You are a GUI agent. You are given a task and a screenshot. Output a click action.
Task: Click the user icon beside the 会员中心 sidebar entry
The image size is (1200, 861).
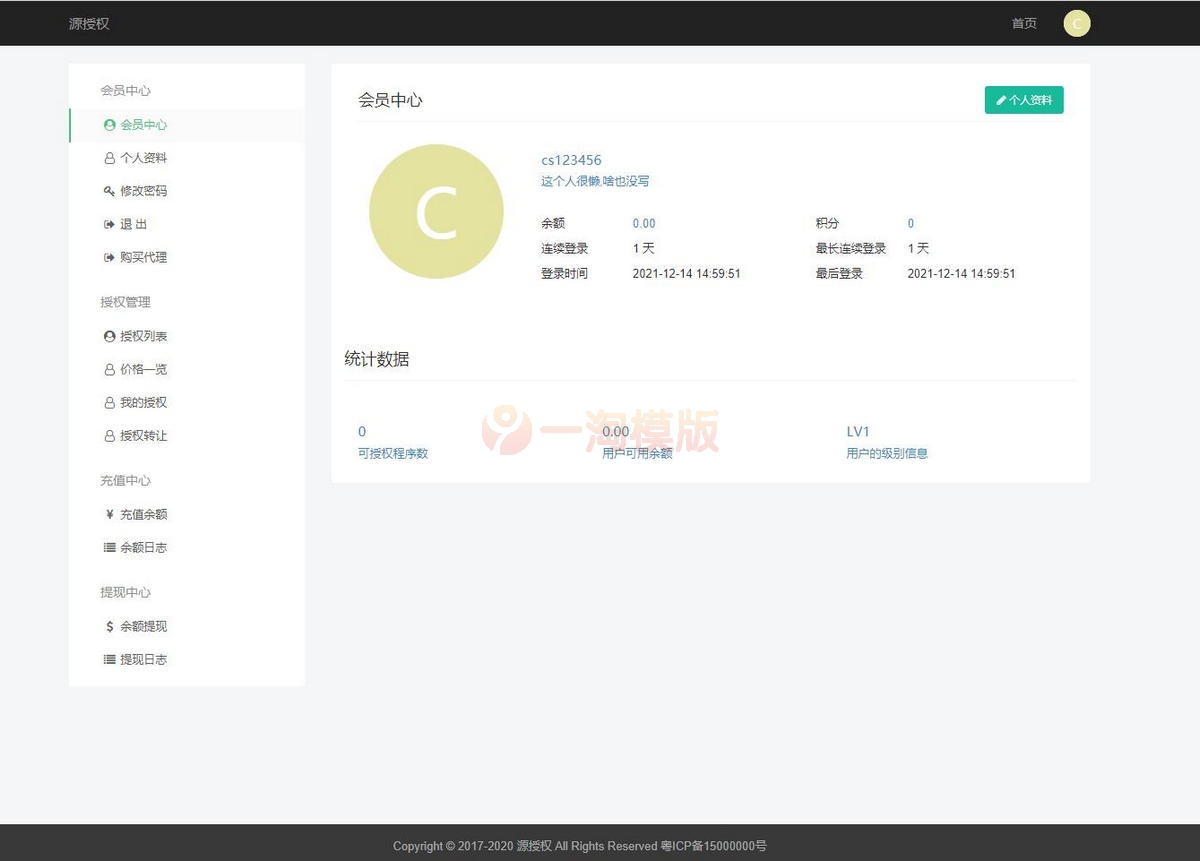pyautogui.click(x=109, y=124)
